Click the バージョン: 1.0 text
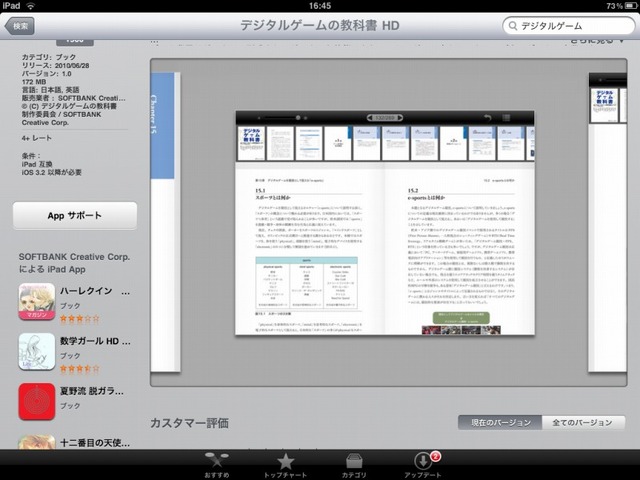The height and width of the screenshot is (480, 640). [47, 73]
